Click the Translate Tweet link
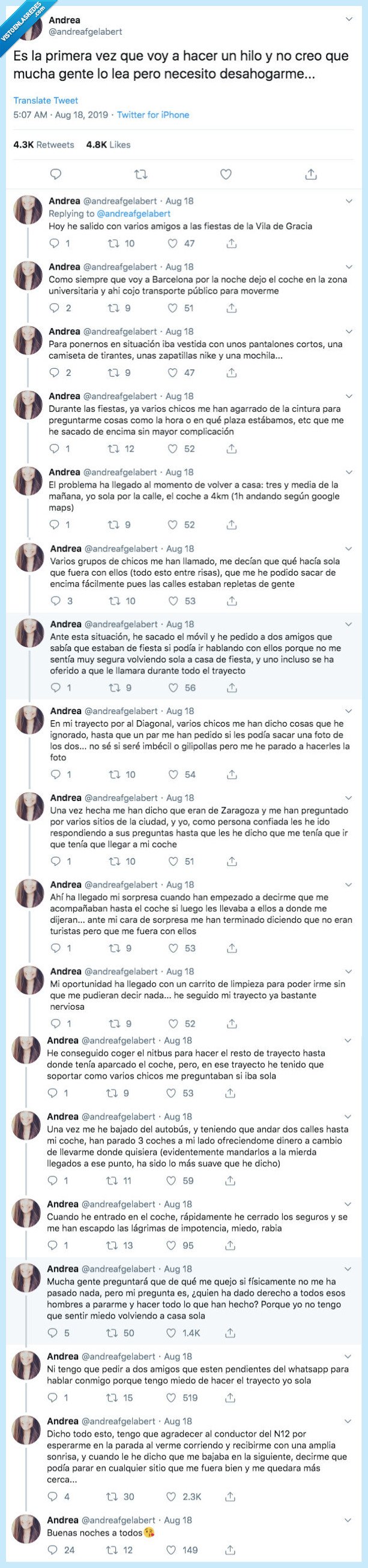 tap(46, 100)
